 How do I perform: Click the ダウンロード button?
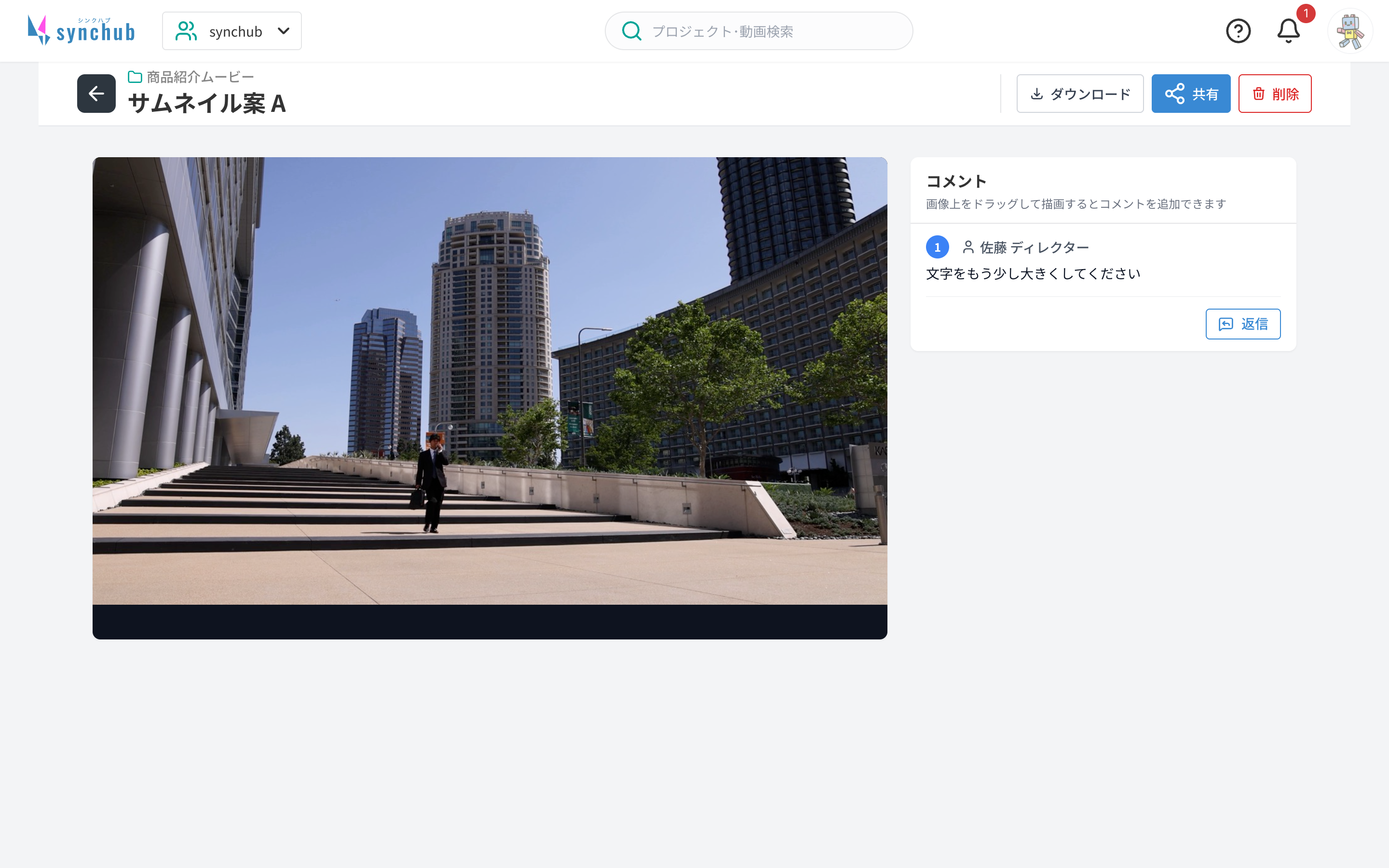[x=1080, y=94]
